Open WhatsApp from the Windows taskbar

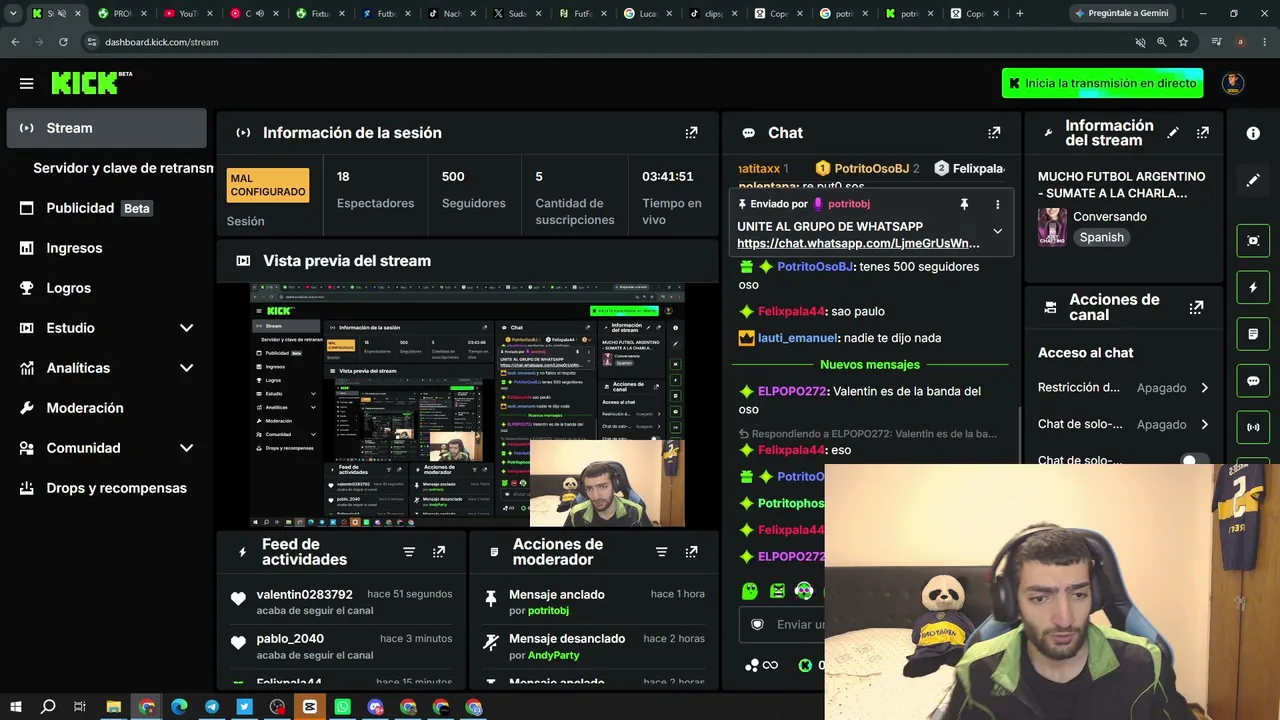(x=343, y=707)
